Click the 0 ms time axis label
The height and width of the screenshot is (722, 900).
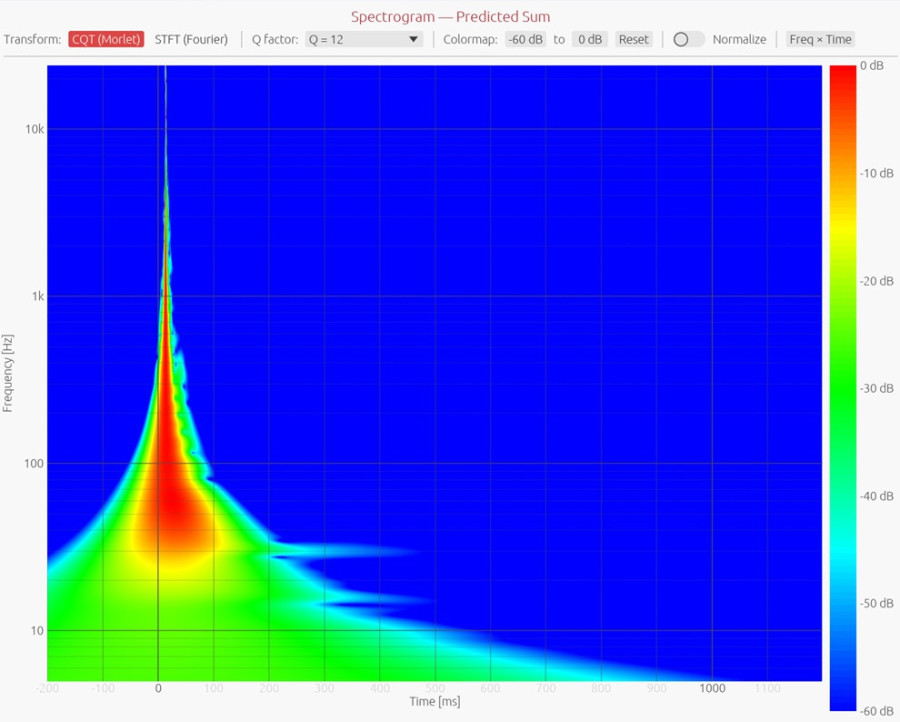pos(158,688)
